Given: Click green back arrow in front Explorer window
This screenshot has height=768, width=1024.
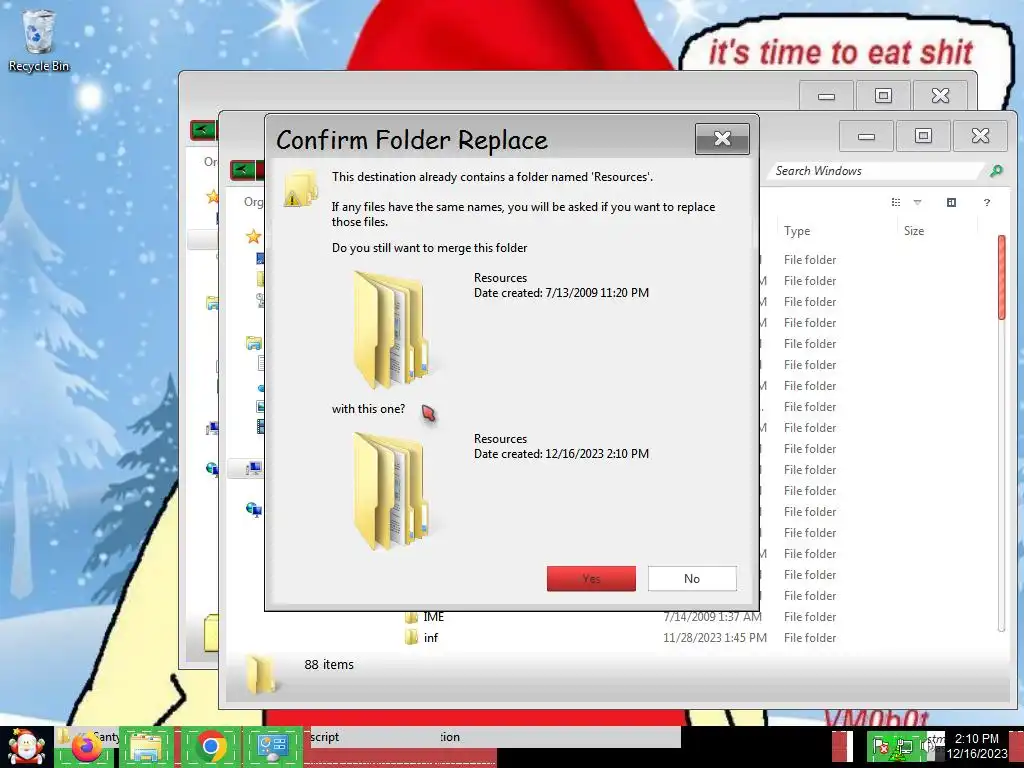Looking at the screenshot, I should tap(243, 170).
